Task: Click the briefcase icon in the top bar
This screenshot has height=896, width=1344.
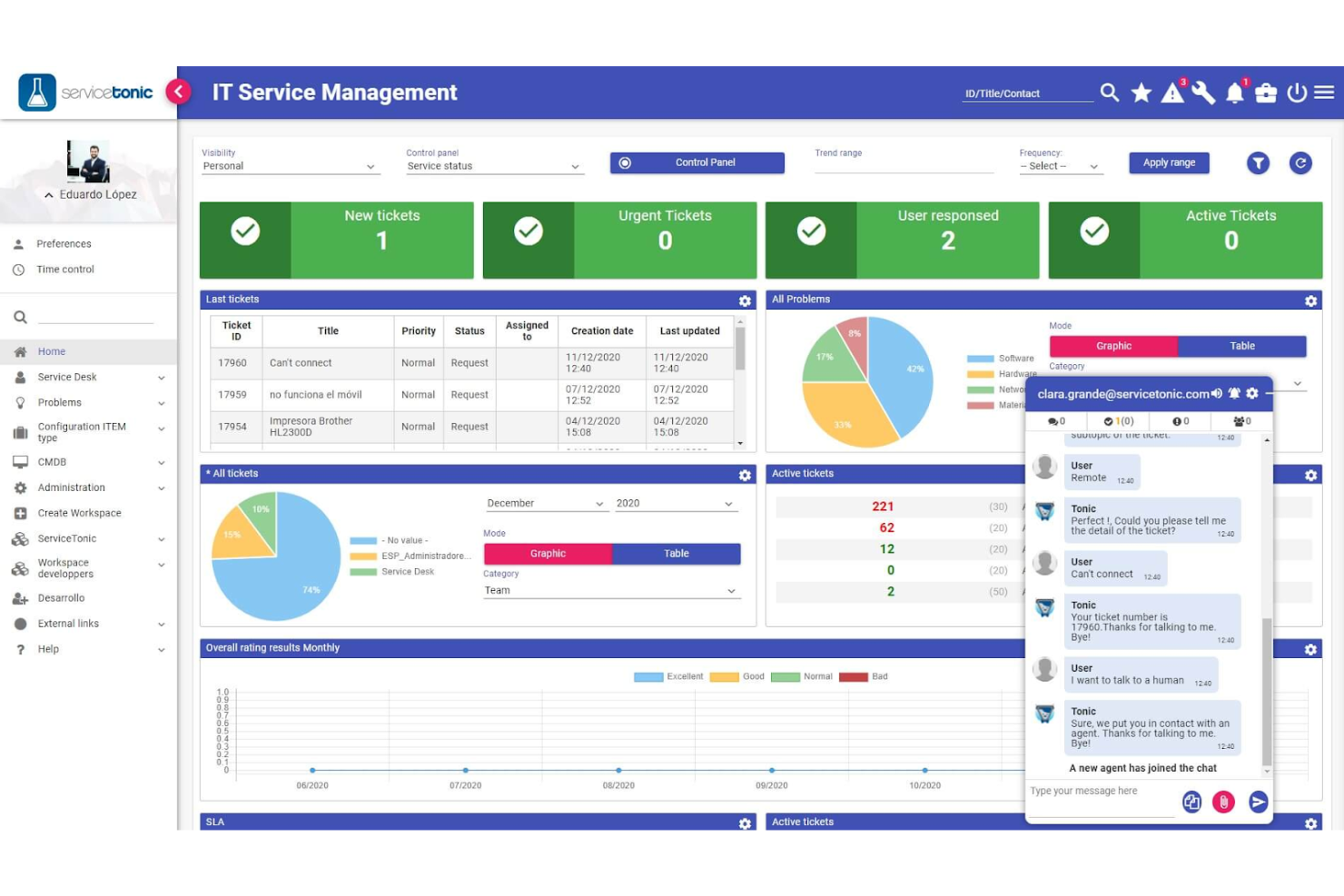Action: tap(1266, 92)
